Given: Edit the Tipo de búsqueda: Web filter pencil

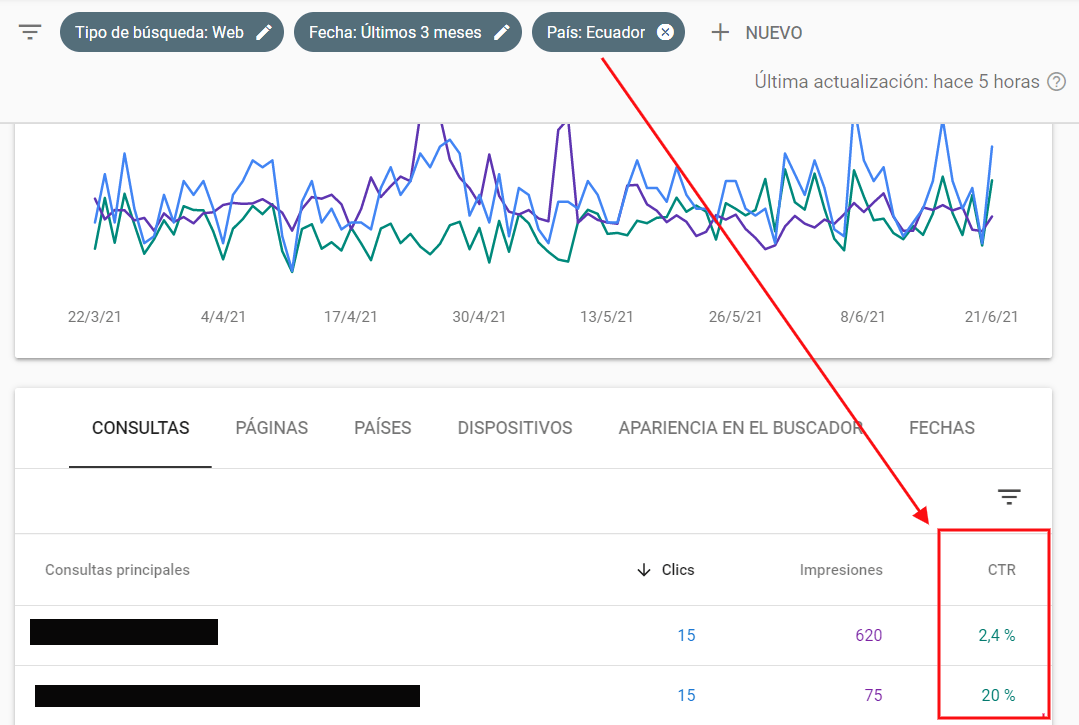Looking at the screenshot, I should point(264,32).
